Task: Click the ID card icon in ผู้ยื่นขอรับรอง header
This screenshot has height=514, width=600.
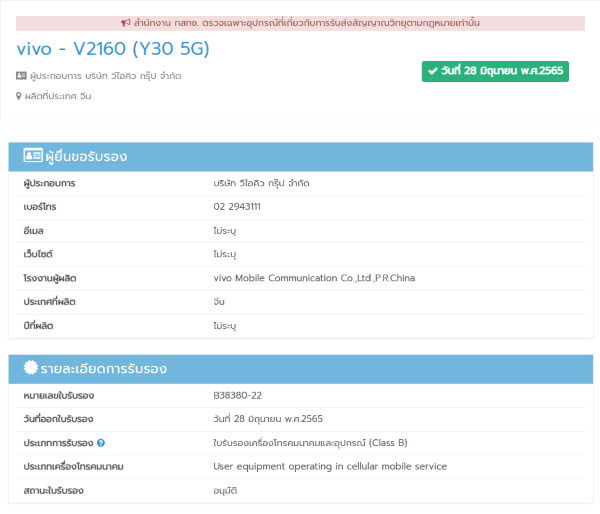Action: point(33,155)
